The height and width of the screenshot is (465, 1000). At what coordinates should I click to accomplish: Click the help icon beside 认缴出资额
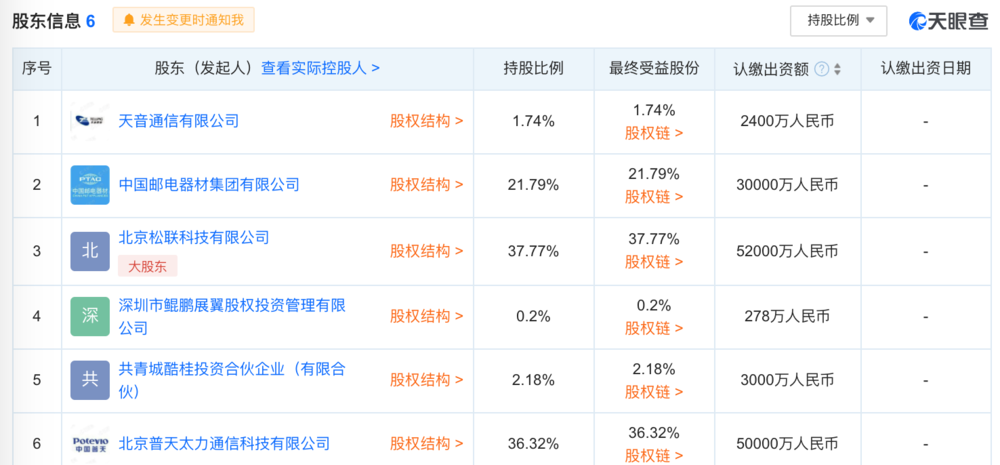[822, 69]
